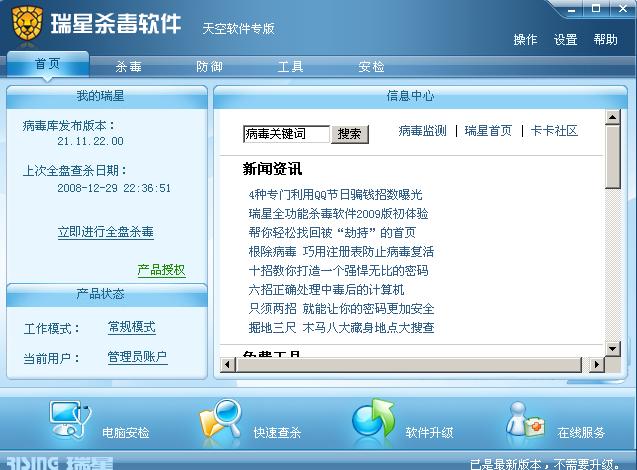637x470 pixels.
Task: Click the 软件升级 label
Action: (429, 433)
